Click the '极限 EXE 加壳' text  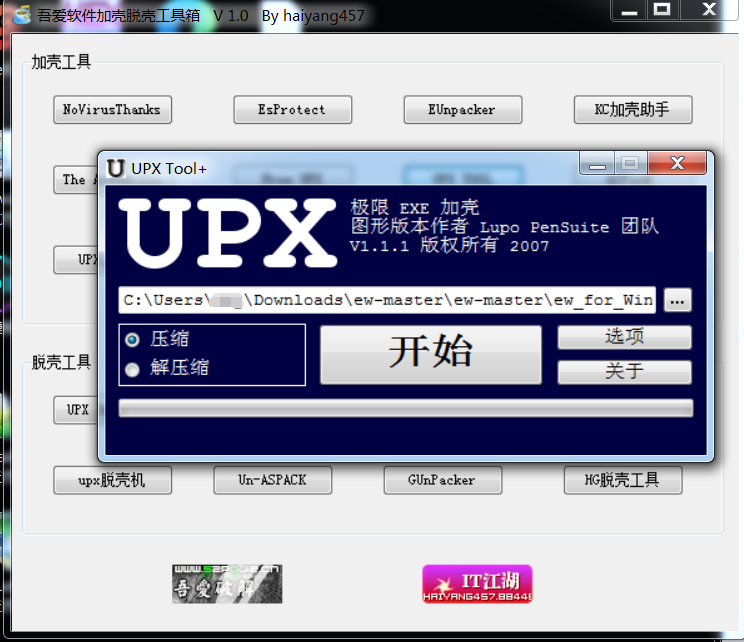(415, 208)
